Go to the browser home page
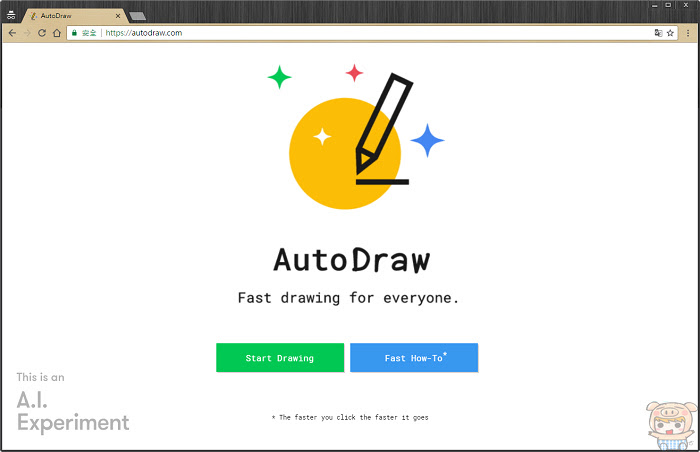Image resolution: width=700 pixels, height=452 pixels. click(57, 33)
